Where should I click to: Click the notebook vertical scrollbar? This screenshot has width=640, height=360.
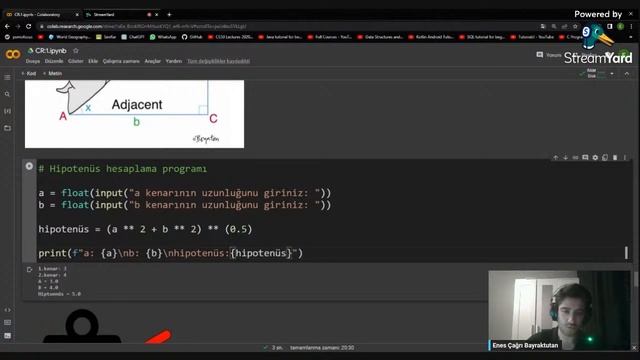coord(636,279)
